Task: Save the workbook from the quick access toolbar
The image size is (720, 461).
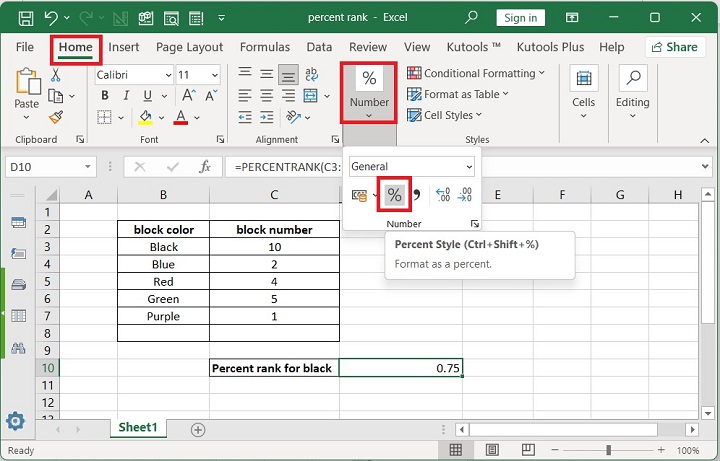Action: coord(24,18)
